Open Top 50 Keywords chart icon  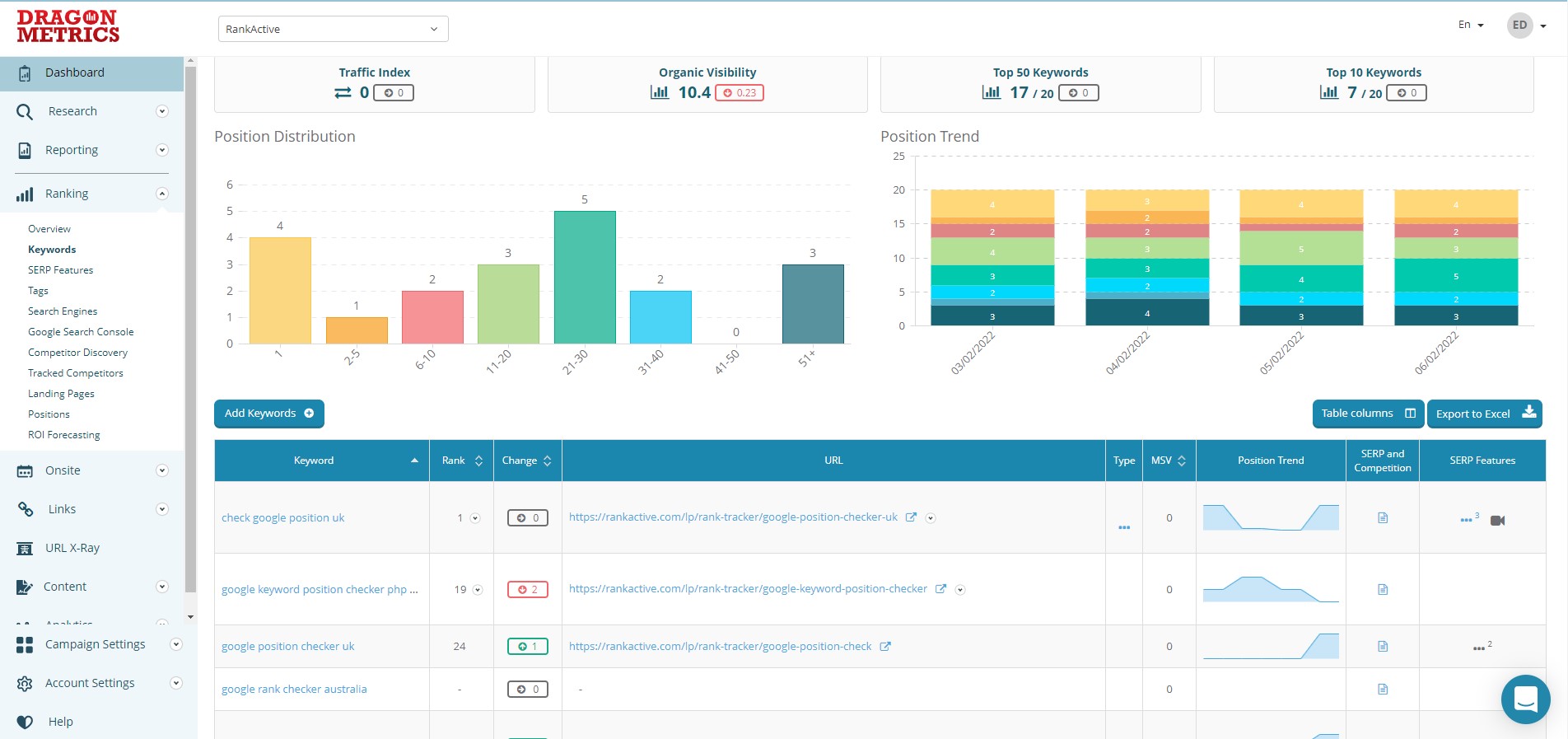pos(992,92)
